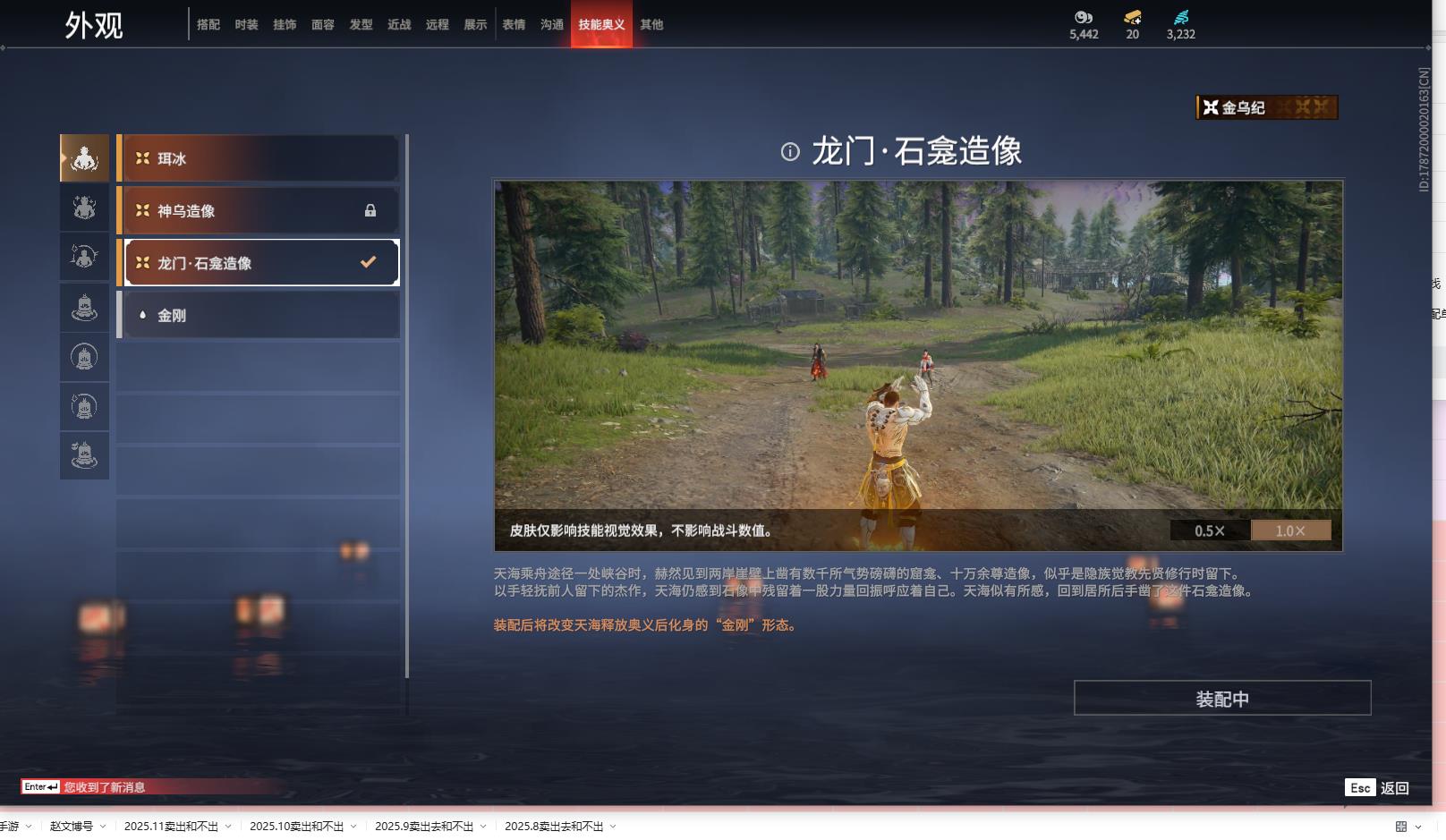Click the lock icon on the 神乌造像 row

[x=370, y=210]
